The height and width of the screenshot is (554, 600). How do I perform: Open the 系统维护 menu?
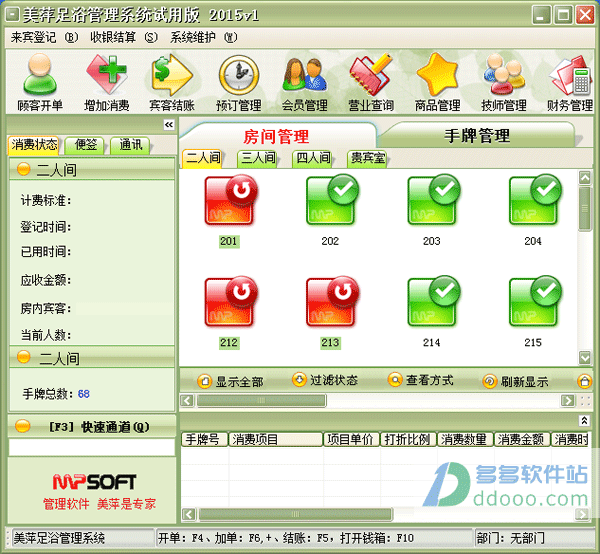tap(203, 37)
